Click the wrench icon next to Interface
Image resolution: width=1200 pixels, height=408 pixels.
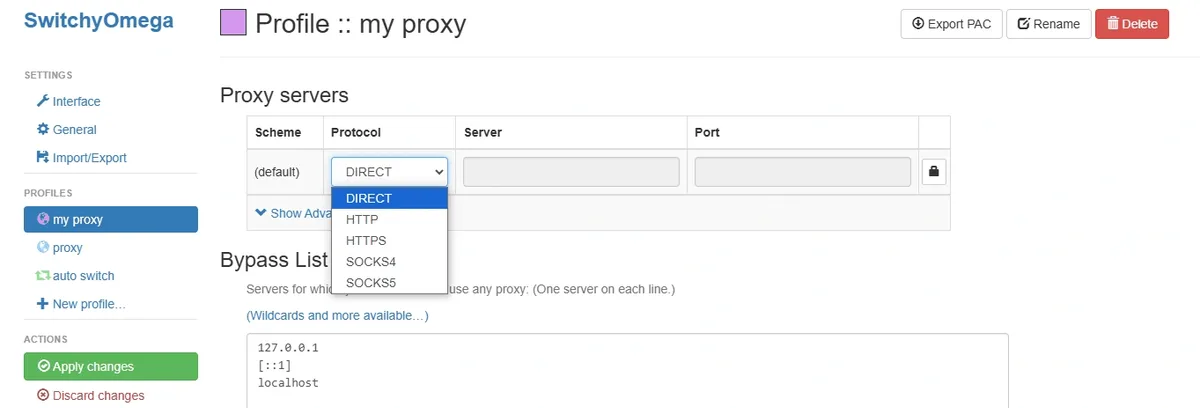43,101
